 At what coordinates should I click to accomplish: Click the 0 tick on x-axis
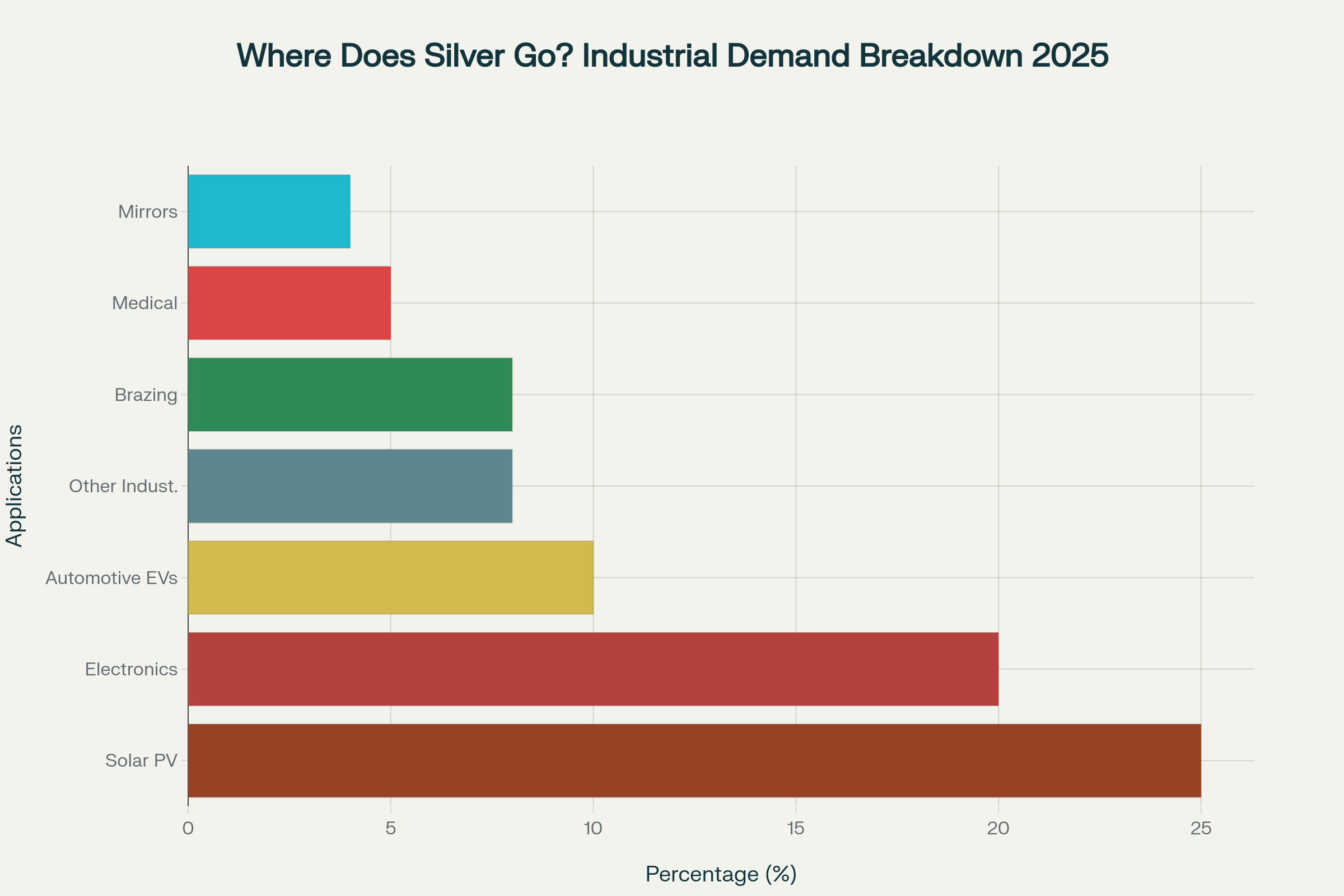click(x=188, y=829)
